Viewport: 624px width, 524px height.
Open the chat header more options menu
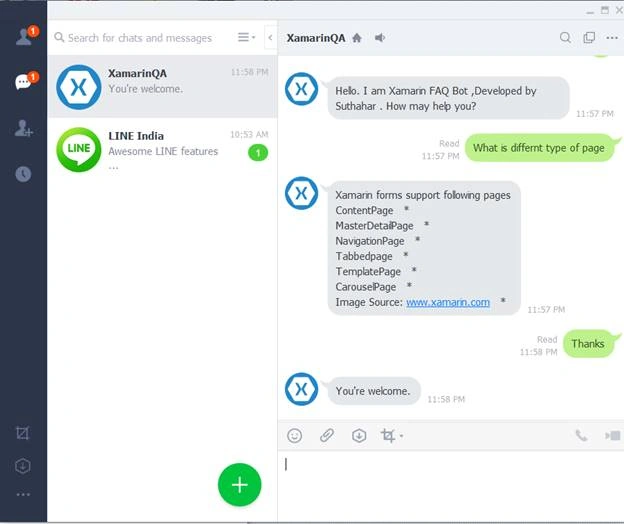click(612, 38)
